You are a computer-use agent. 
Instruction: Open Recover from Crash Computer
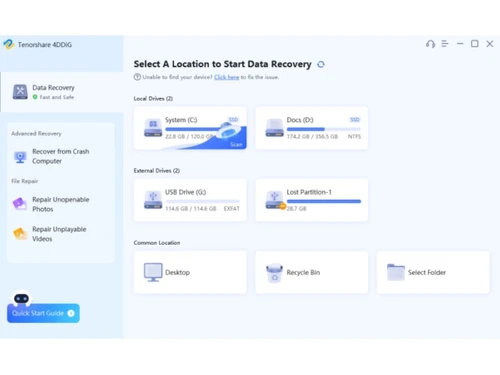click(61, 156)
